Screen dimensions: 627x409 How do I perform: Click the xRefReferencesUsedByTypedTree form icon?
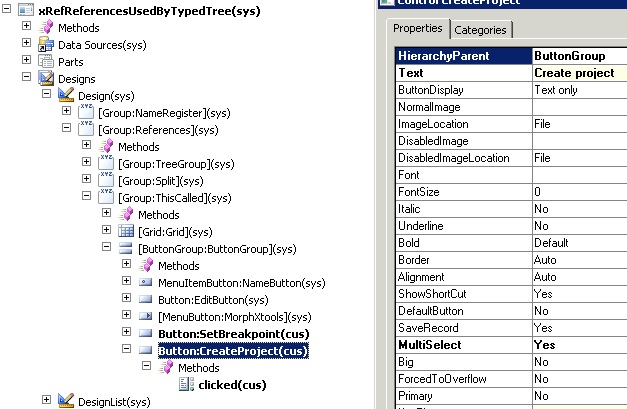tap(26, 10)
